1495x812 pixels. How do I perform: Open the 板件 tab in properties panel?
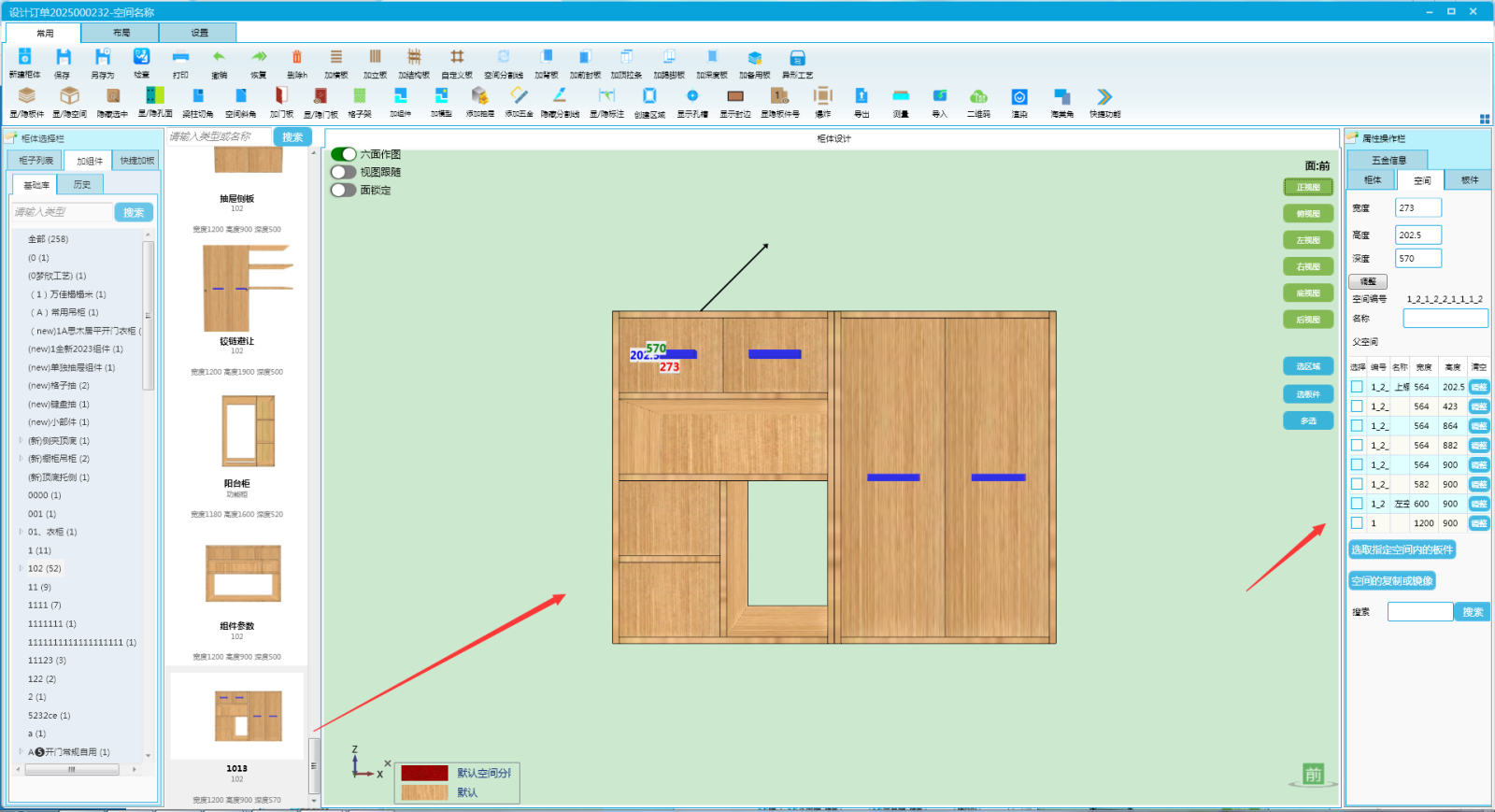pos(1469,180)
